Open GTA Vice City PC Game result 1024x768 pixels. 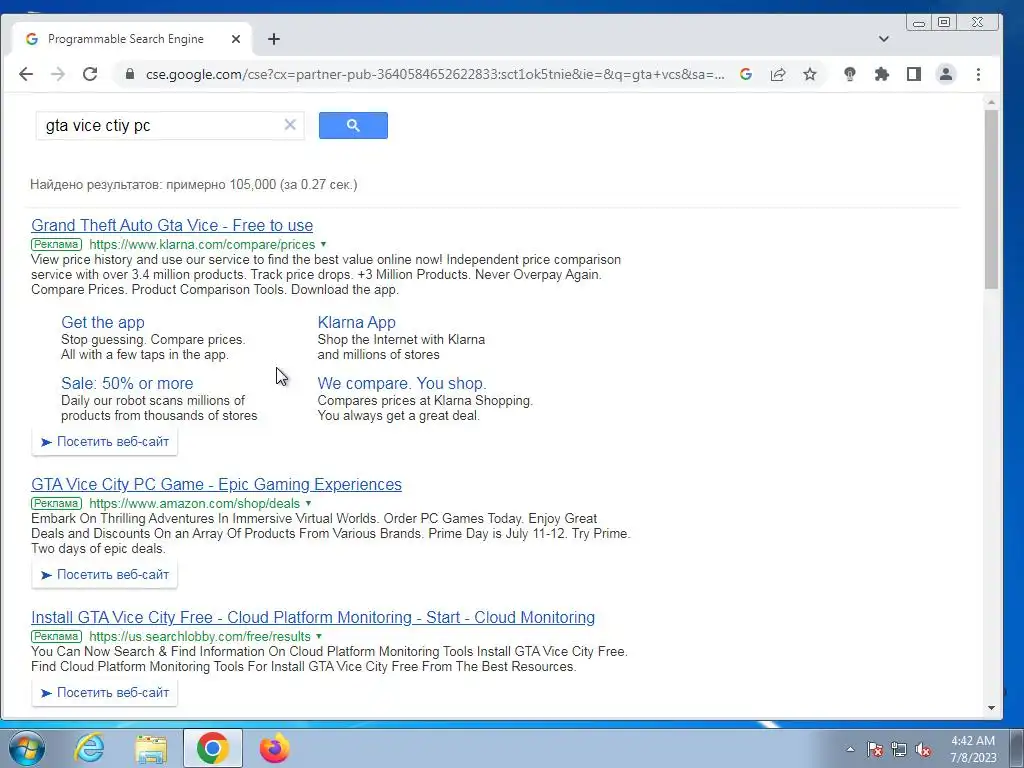coord(216,485)
